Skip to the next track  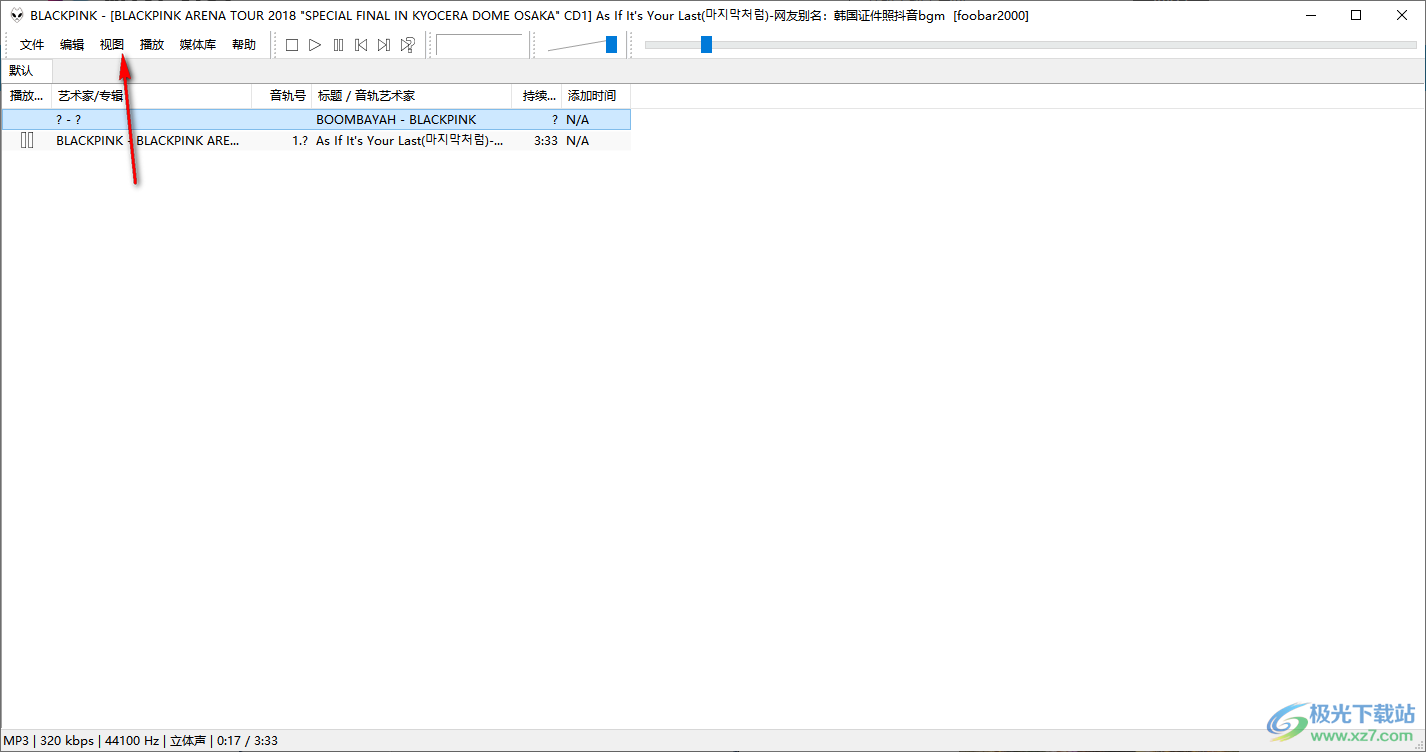(384, 45)
